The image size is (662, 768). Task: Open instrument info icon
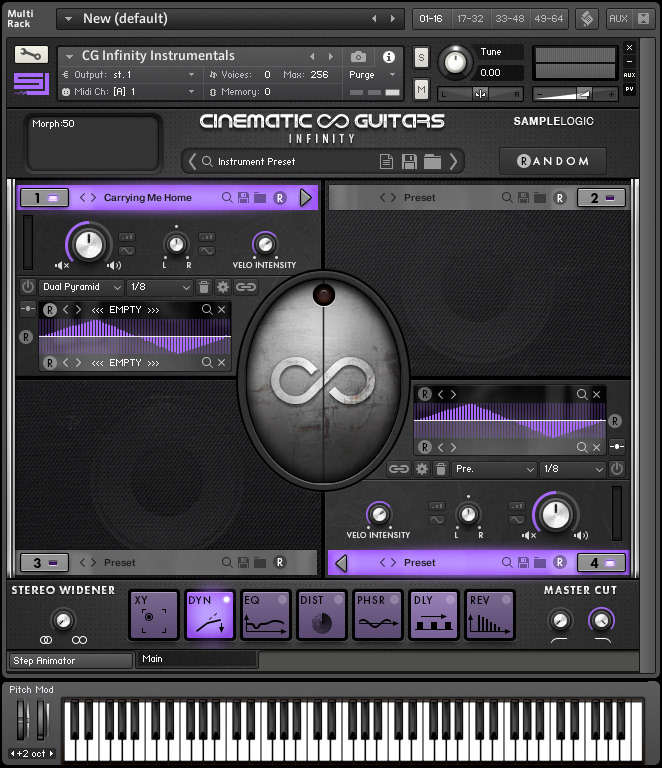(x=389, y=57)
